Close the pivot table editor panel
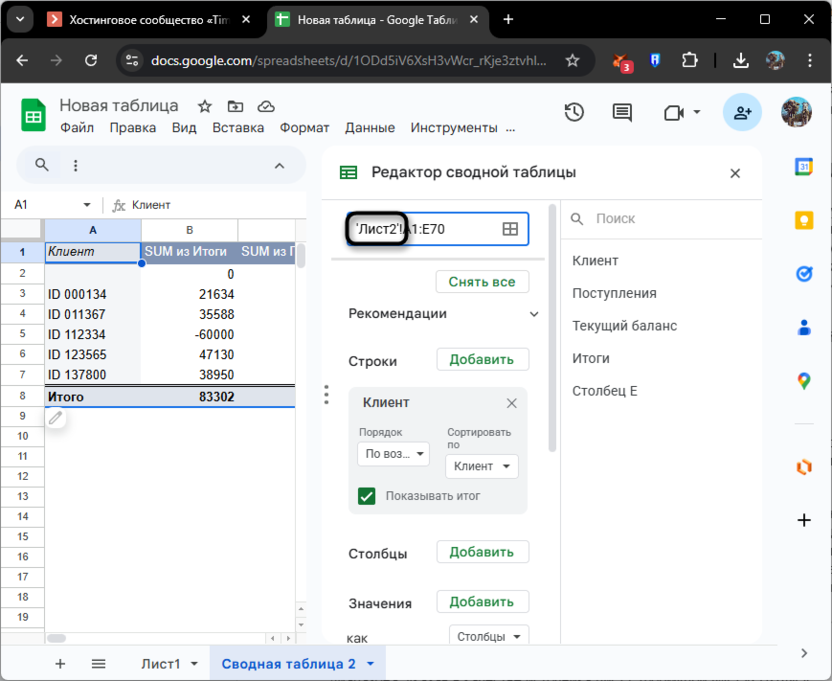The height and width of the screenshot is (681, 832). coord(735,173)
